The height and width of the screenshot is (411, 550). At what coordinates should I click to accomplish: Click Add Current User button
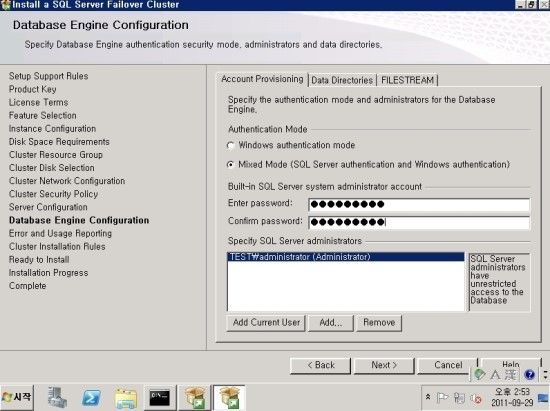tap(266, 323)
